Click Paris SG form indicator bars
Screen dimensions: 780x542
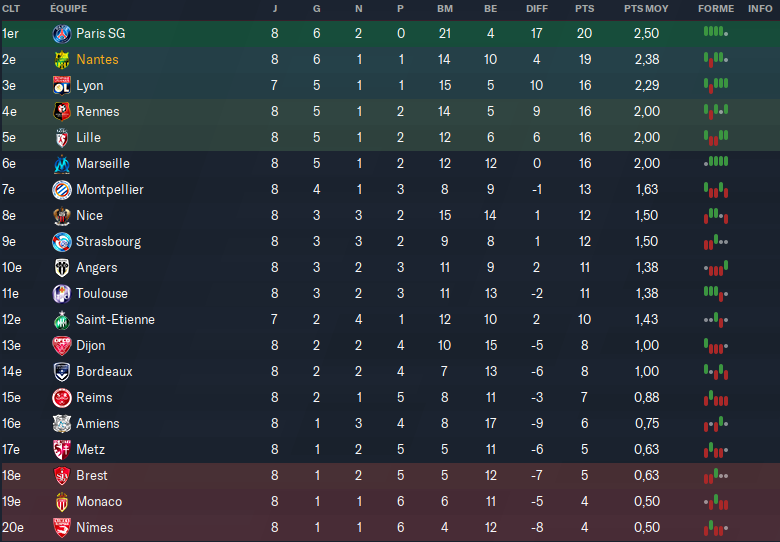point(715,32)
